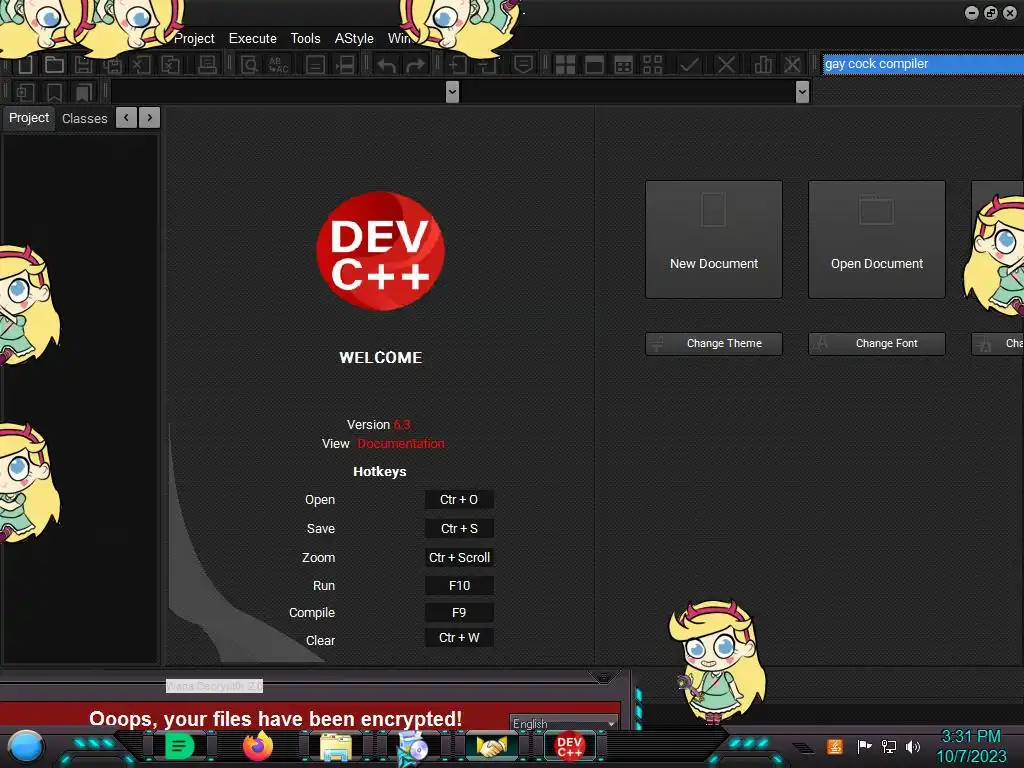
Task: Click the Ctr + W hotkey box
Action: [x=459, y=637]
